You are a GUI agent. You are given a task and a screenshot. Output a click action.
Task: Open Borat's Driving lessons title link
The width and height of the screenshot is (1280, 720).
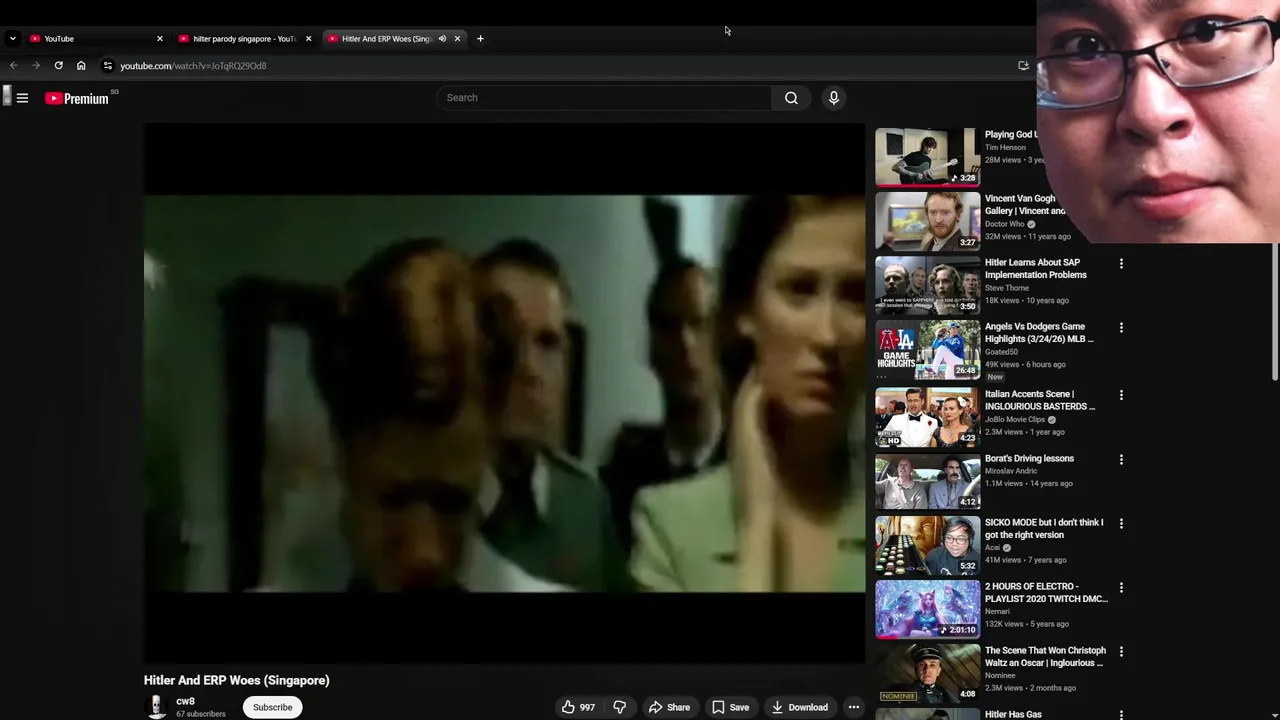tap(1029, 458)
